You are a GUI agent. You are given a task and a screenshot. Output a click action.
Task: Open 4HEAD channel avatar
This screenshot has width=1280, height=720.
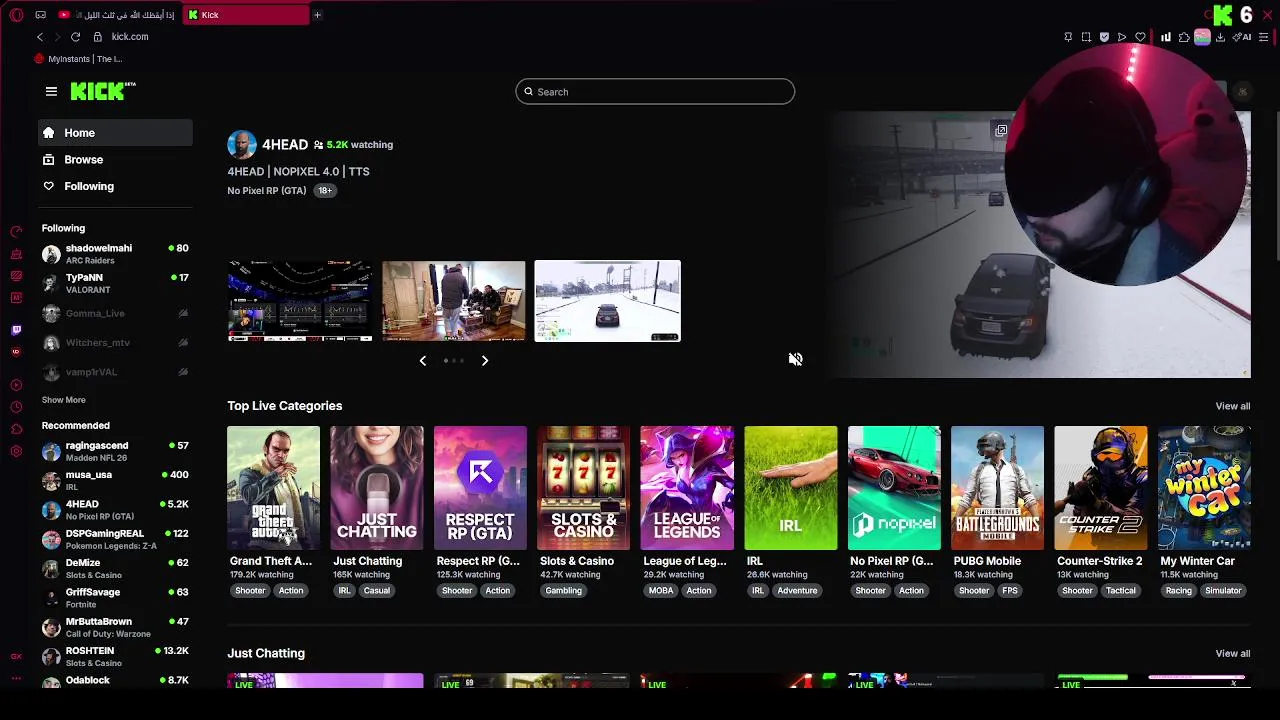pyautogui.click(x=242, y=144)
